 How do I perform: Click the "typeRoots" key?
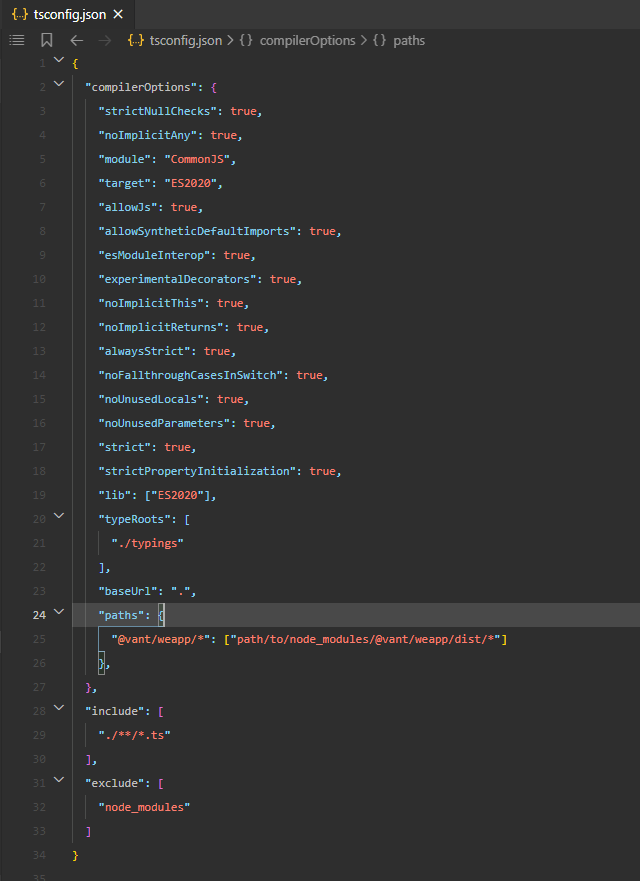[134, 520]
